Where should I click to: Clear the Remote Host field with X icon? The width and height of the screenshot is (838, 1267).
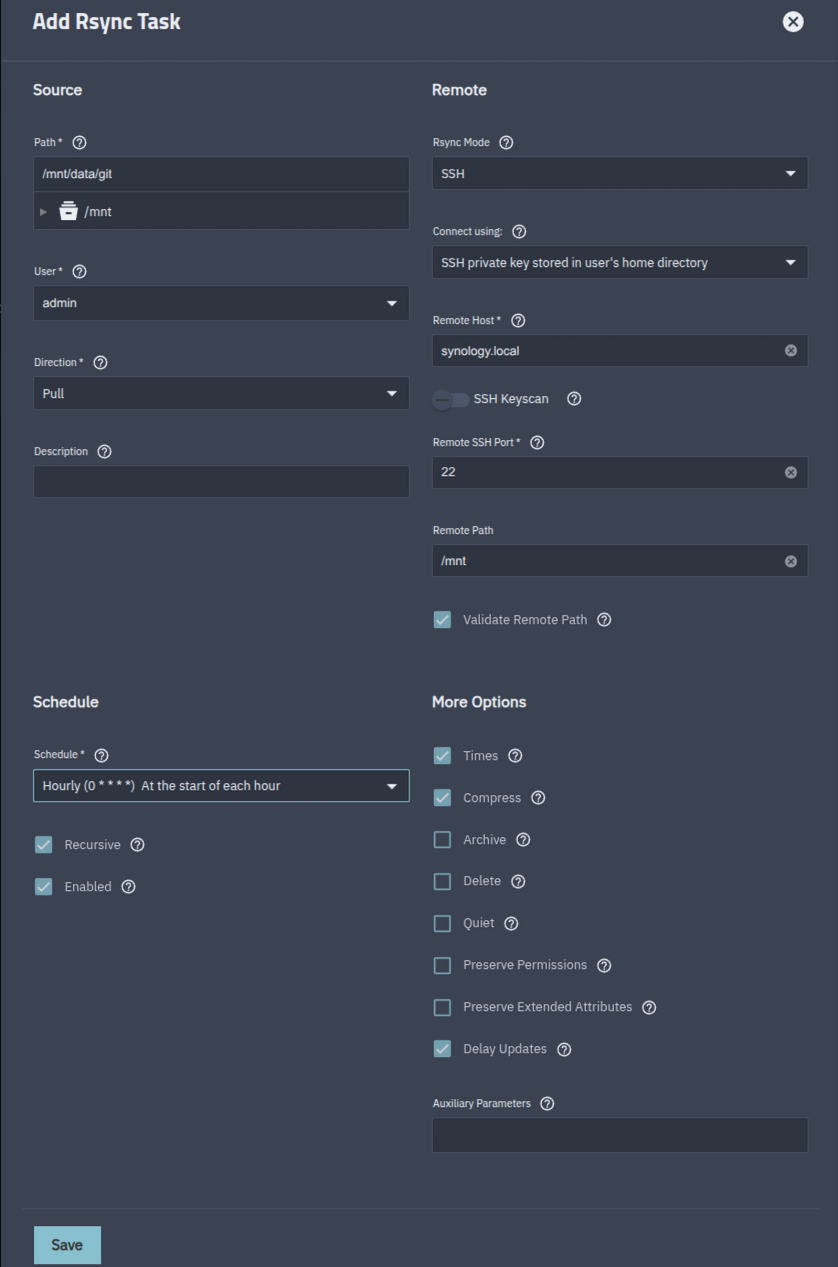tap(791, 351)
